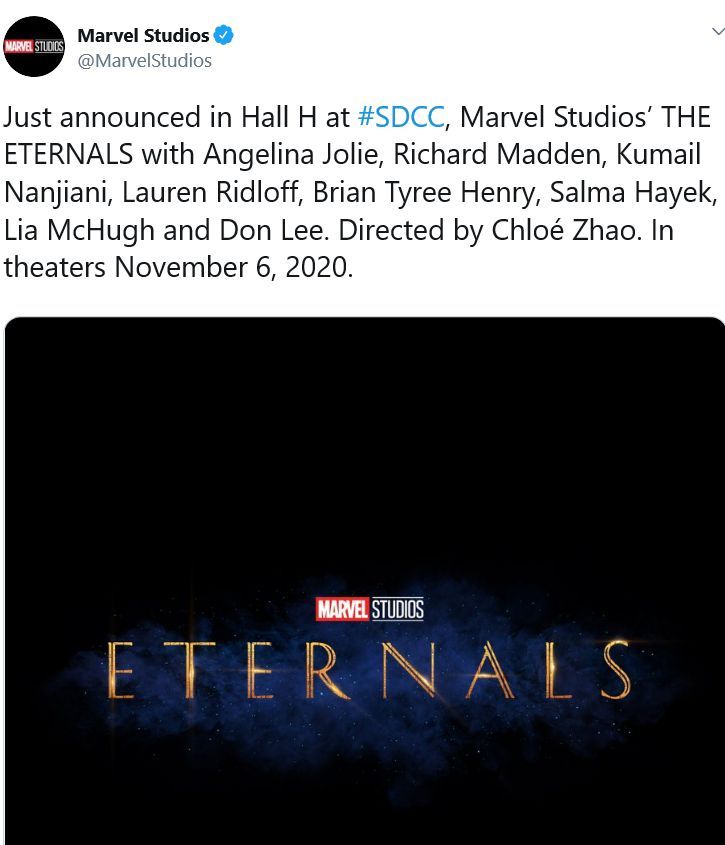Click the golden ETERNALS title in the poster
The width and height of the screenshot is (725, 845).
368,670
